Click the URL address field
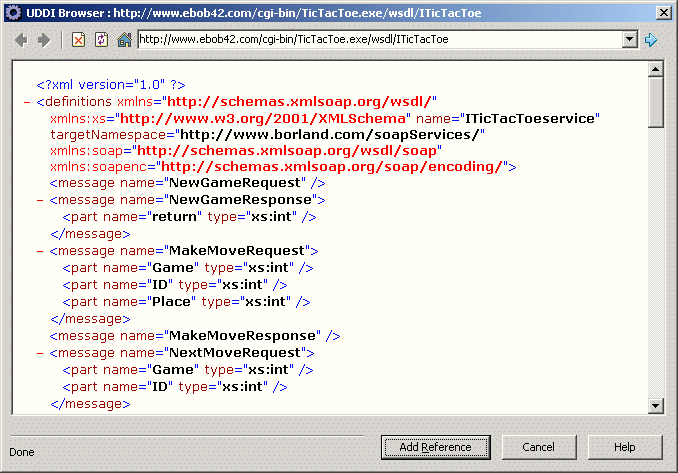The height and width of the screenshot is (473, 678). click(380, 39)
